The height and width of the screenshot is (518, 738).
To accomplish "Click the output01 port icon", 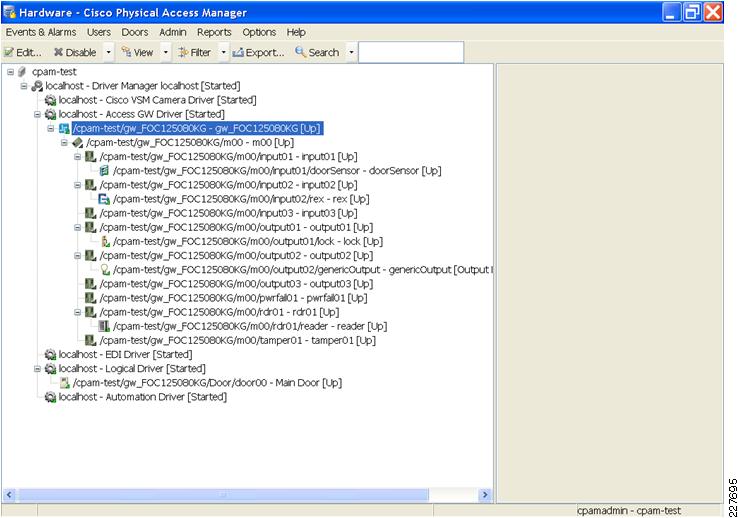I will click(x=91, y=227).
